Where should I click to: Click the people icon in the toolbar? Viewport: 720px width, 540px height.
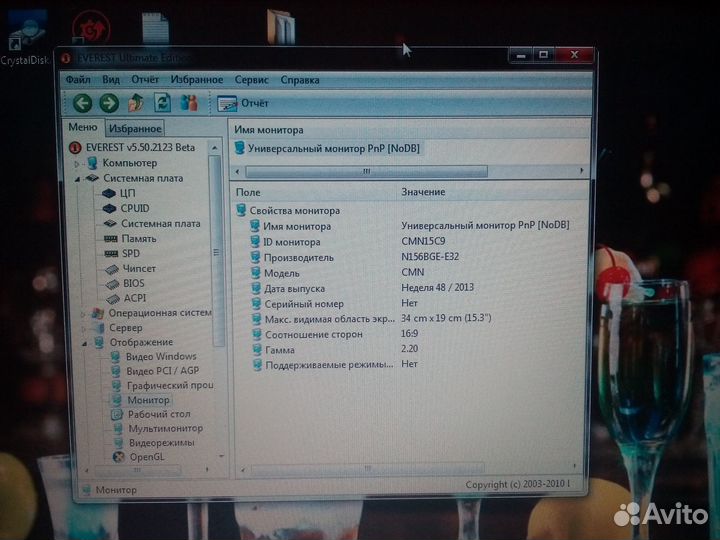tap(189, 103)
